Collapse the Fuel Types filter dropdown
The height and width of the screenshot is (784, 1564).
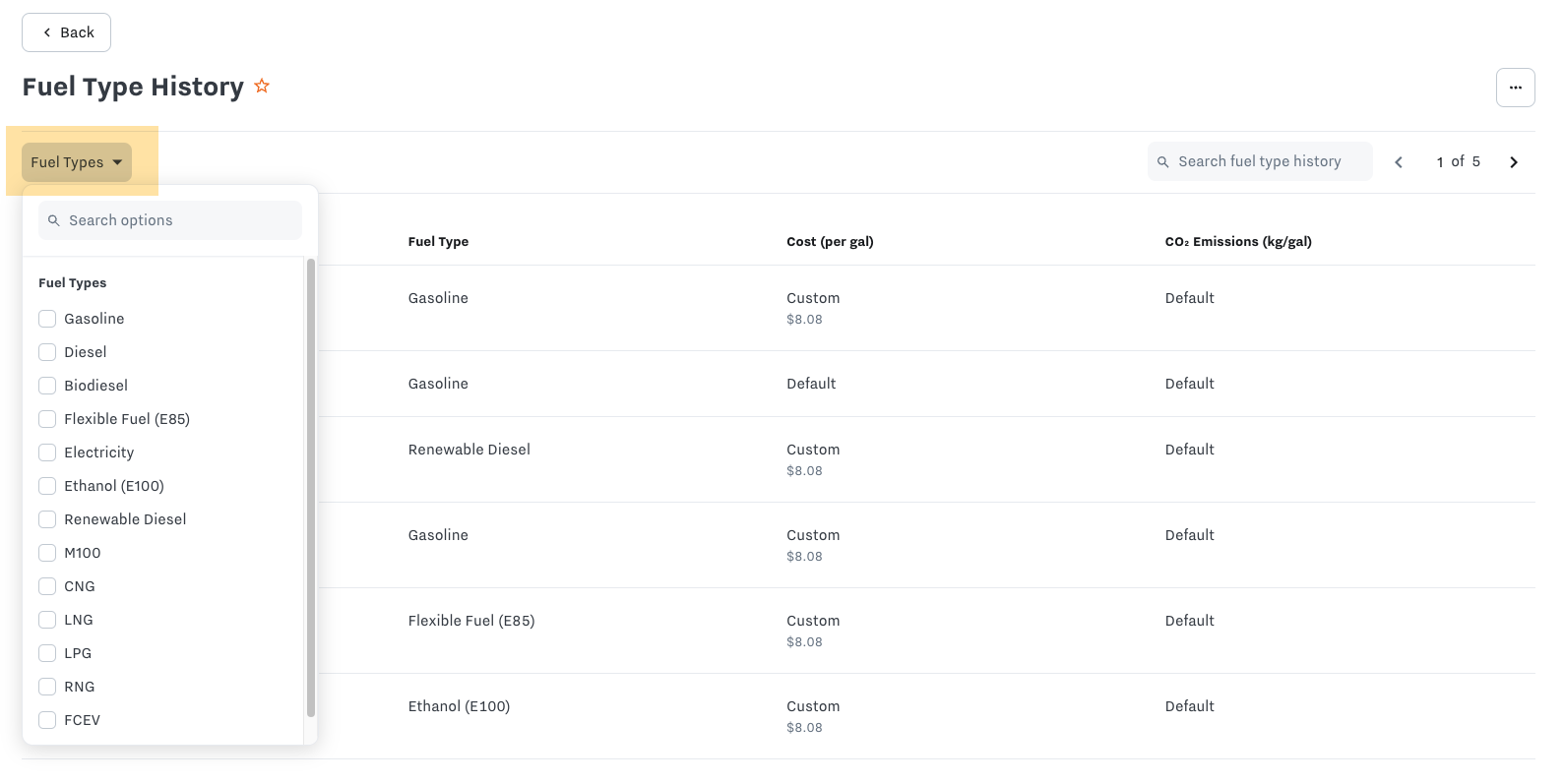click(77, 162)
